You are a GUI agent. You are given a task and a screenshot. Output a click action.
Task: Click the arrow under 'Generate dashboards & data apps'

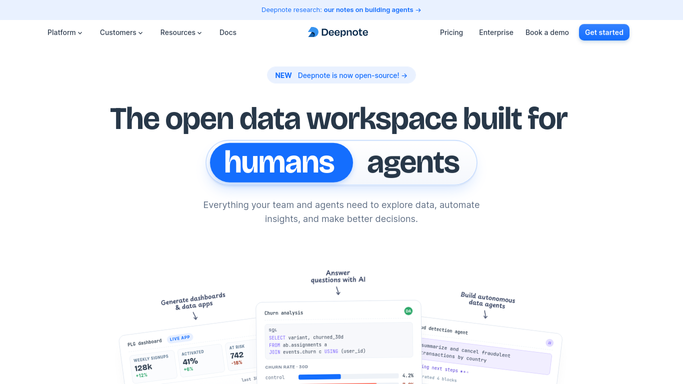click(x=195, y=315)
